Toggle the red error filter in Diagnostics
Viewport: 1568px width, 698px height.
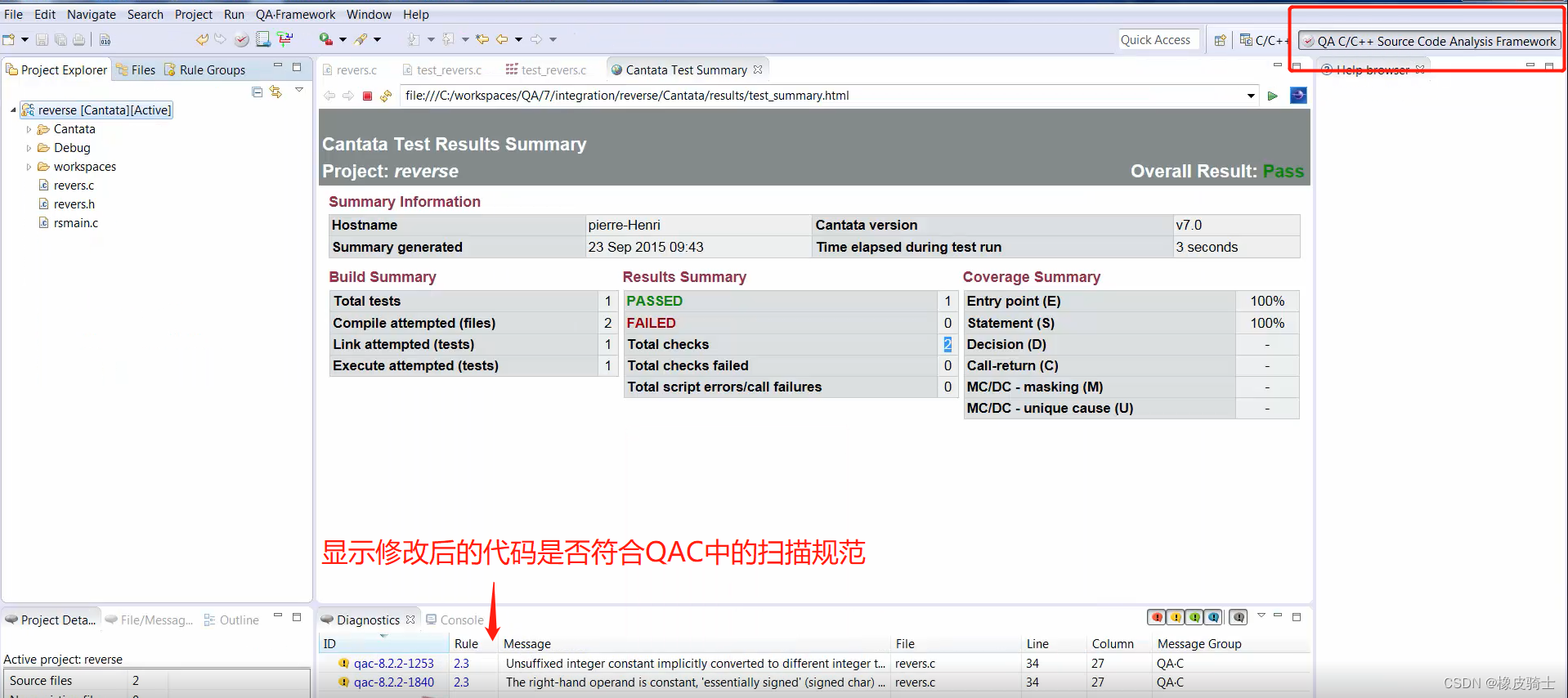click(1157, 617)
